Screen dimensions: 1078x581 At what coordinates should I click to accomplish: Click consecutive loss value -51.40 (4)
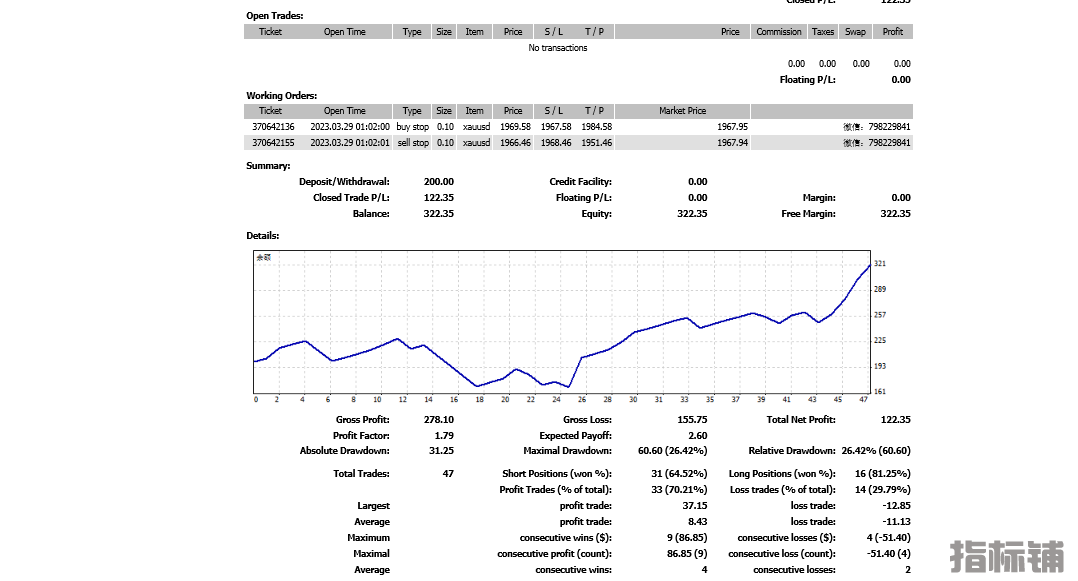[x=888, y=553]
